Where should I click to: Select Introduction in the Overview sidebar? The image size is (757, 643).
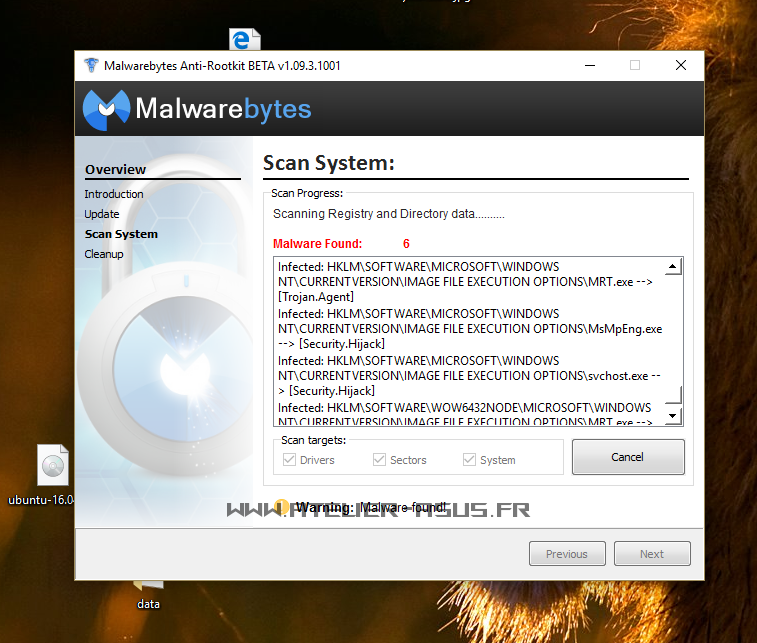tap(114, 194)
